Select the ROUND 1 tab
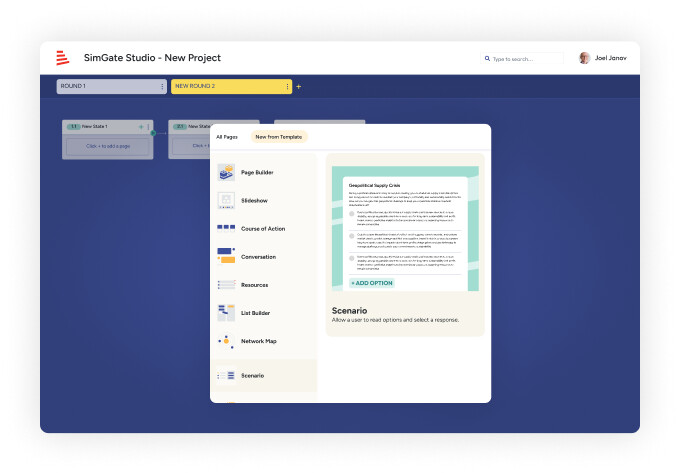The width and height of the screenshot is (680, 473). click(x=111, y=86)
